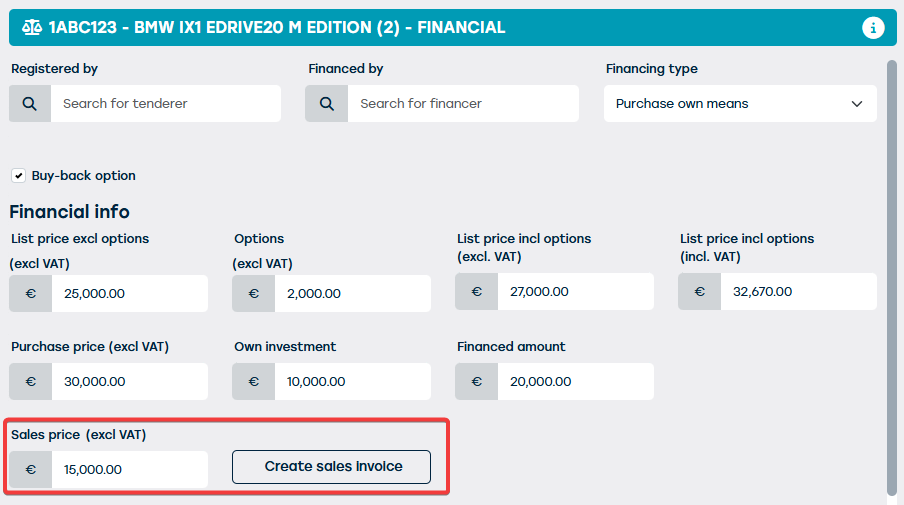Screen dimensions: 904x505
Task: Click the euro icon beside Purchase price
Action: tap(30, 382)
